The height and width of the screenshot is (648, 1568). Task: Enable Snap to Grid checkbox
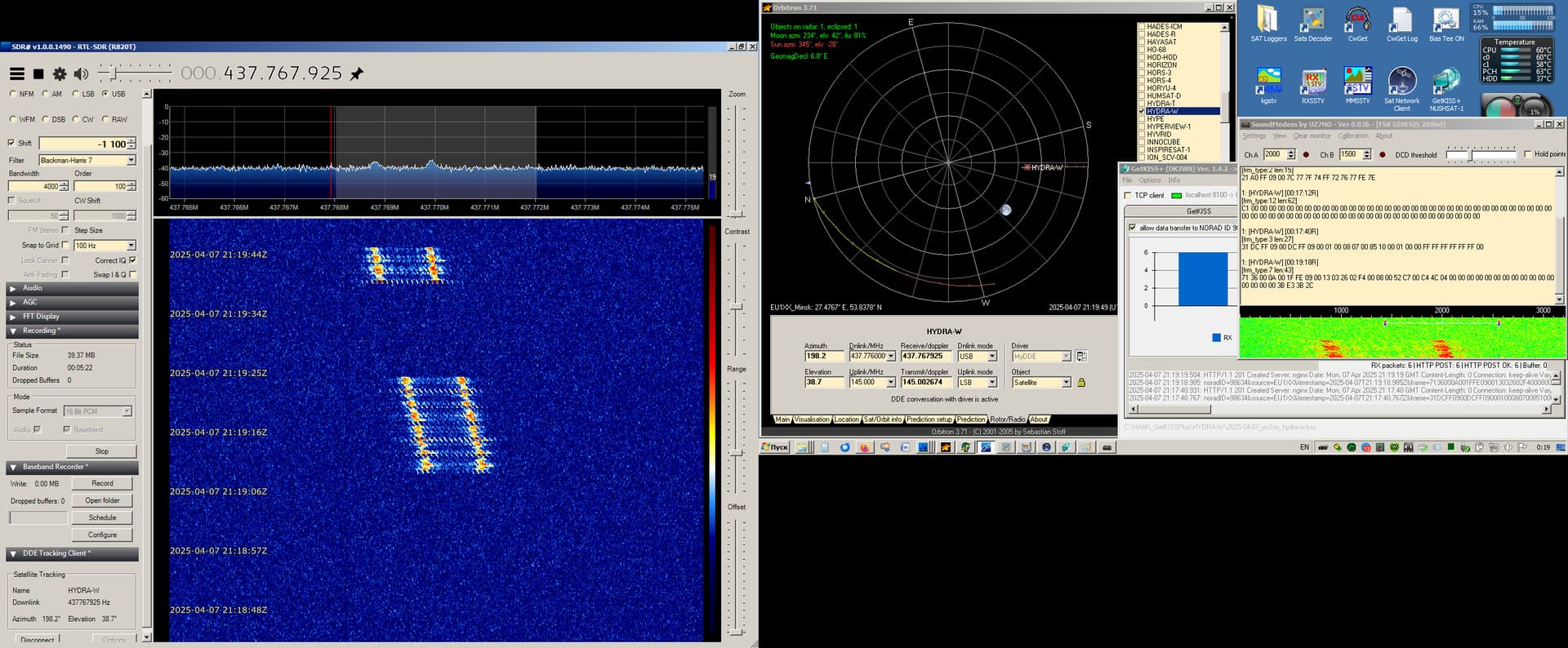(65, 245)
